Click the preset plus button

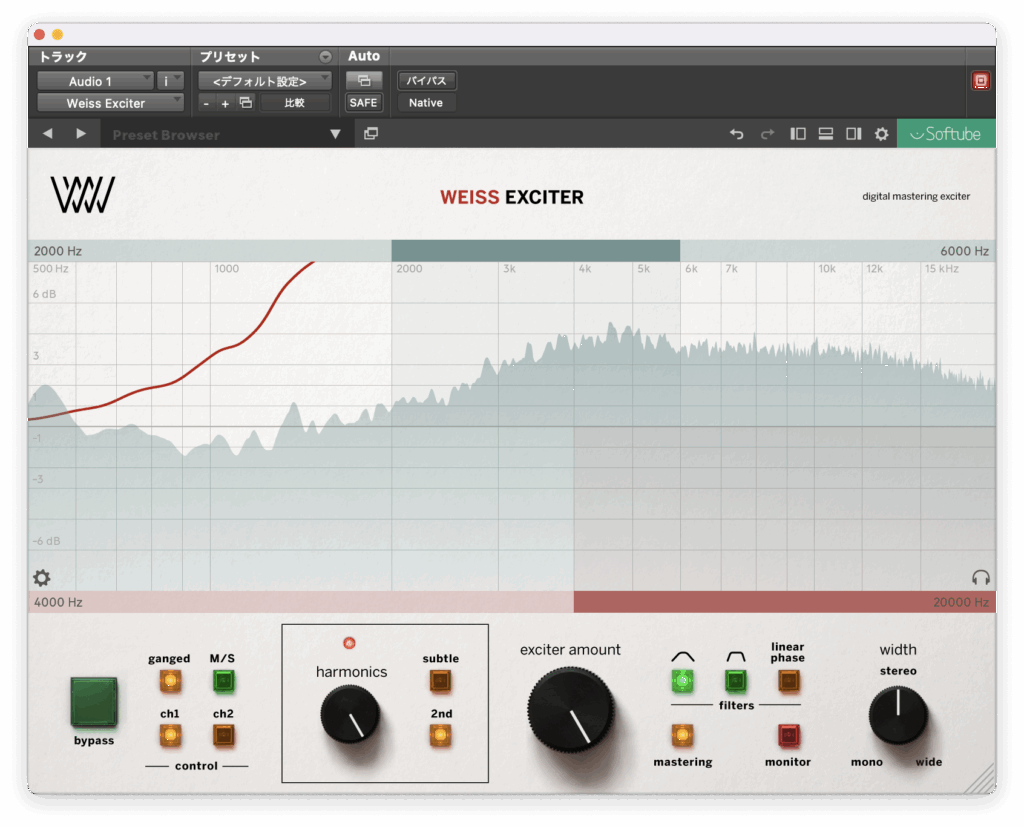pyautogui.click(x=225, y=103)
